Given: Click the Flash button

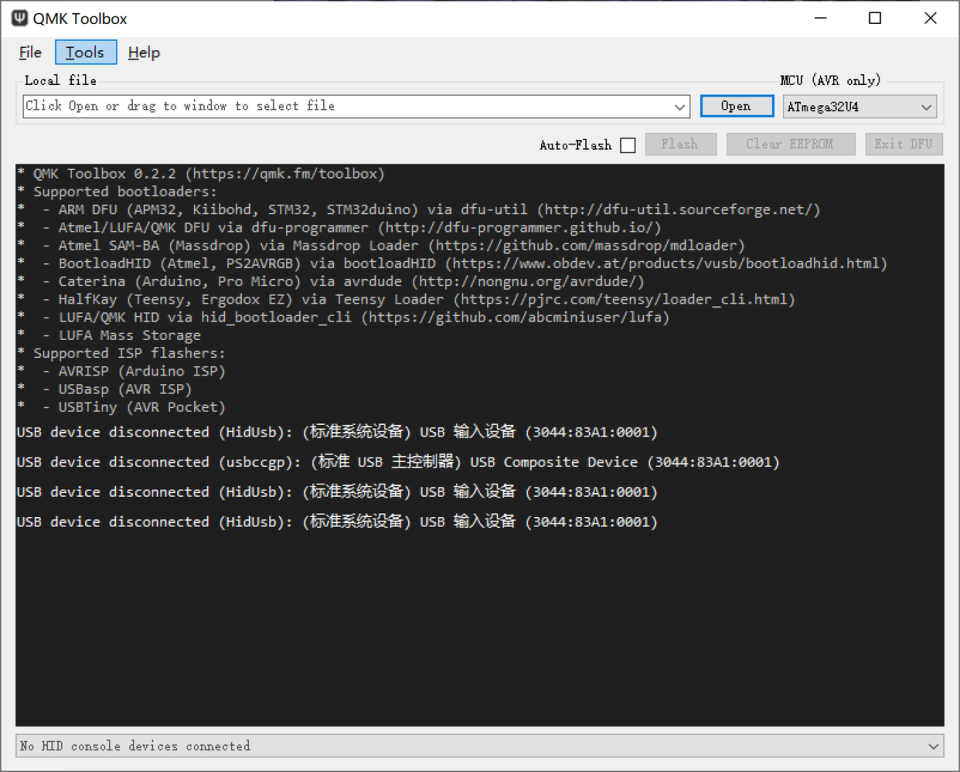Looking at the screenshot, I should point(680,144).
